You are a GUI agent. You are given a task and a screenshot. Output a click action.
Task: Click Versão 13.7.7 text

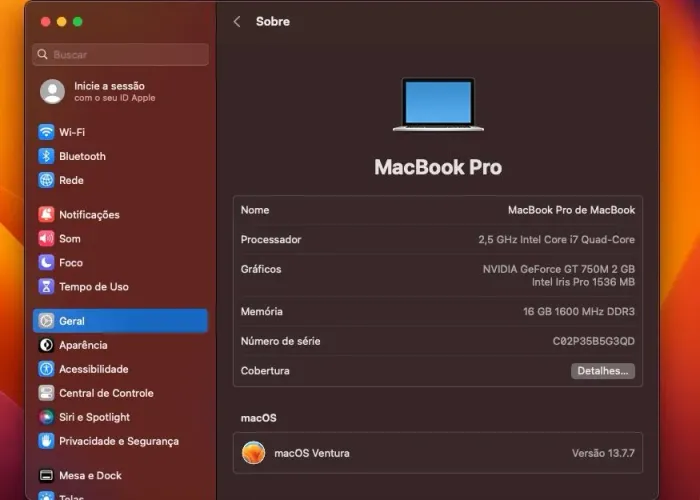(x=603, y=453)
